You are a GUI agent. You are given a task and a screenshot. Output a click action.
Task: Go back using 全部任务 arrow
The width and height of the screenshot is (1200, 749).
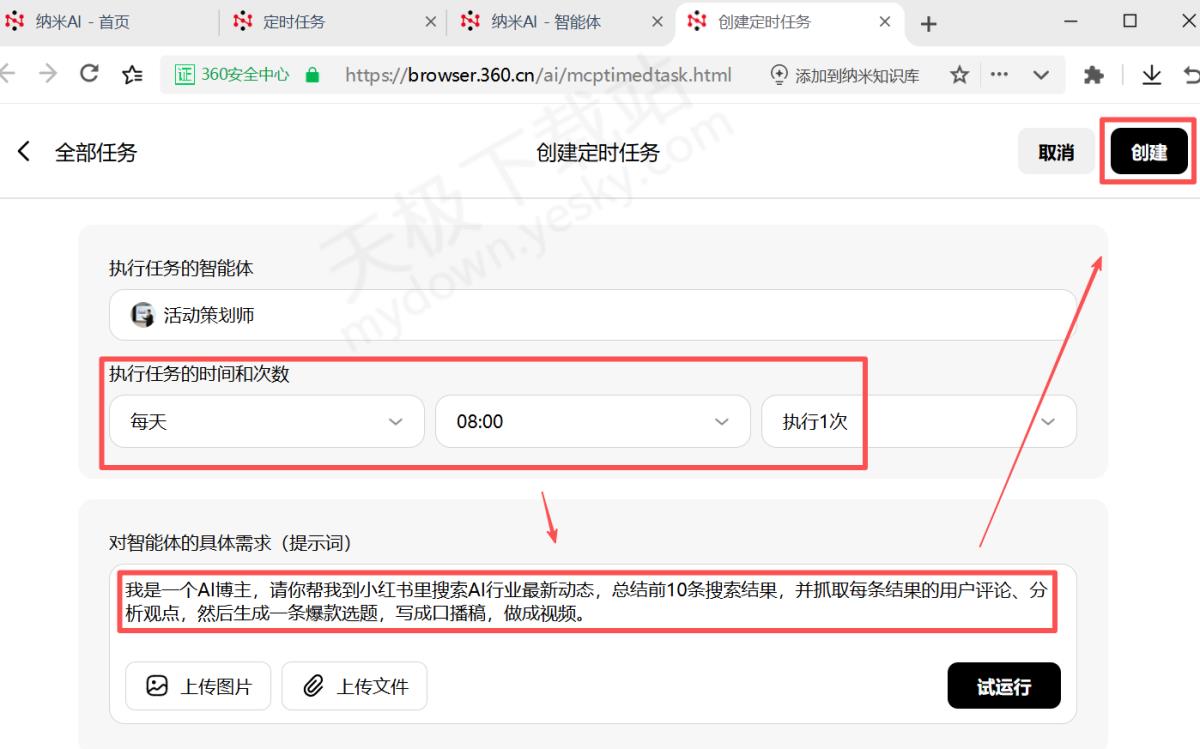pos(24,152)
